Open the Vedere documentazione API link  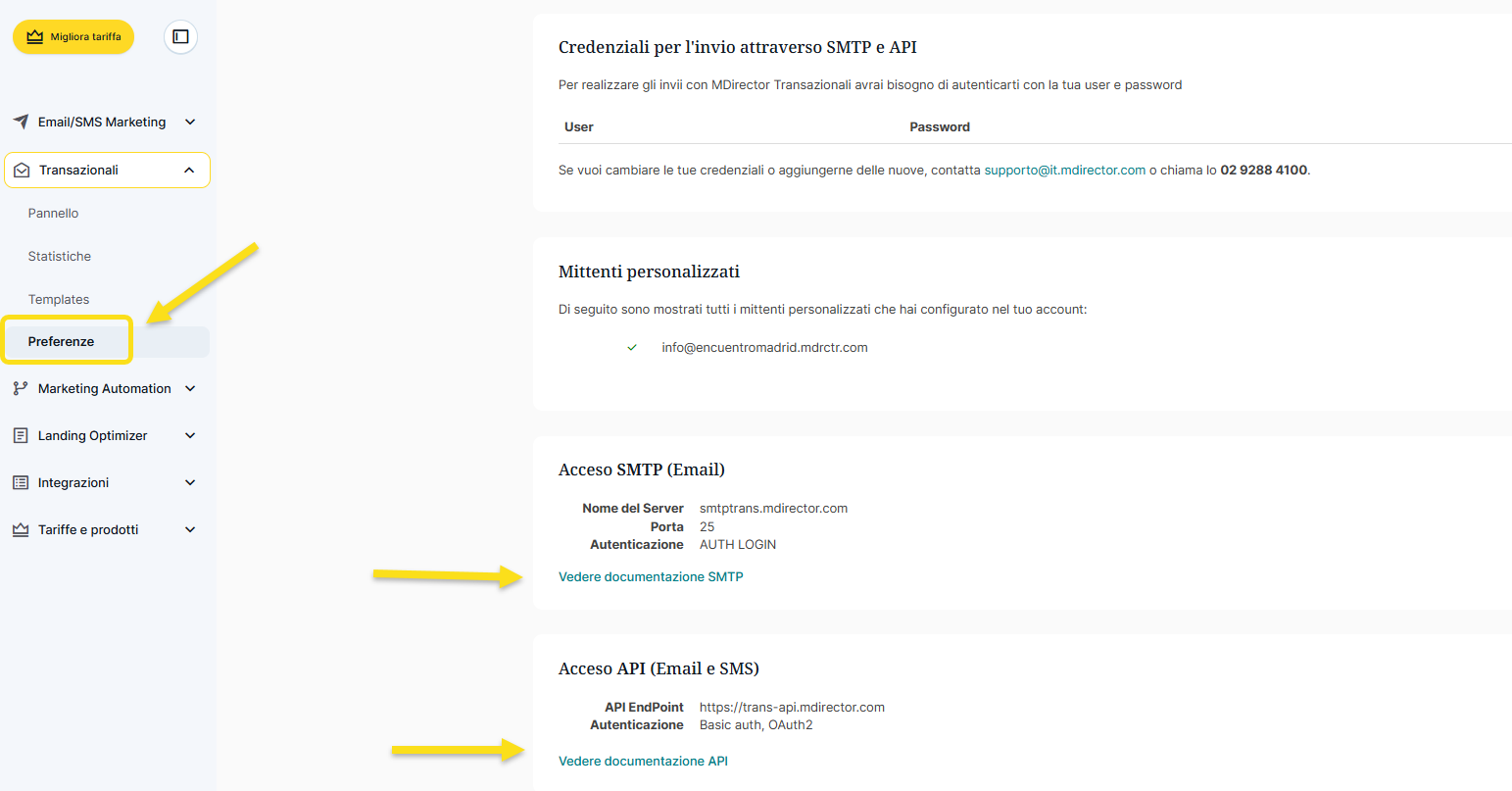point(643,761)
